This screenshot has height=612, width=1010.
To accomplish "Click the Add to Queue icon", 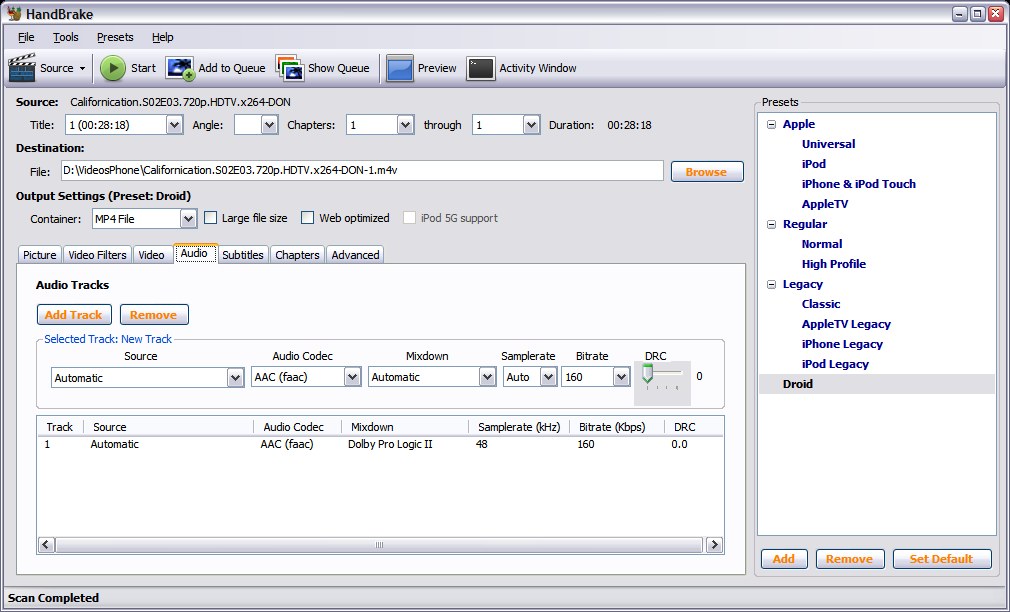I will coord(180,68).
